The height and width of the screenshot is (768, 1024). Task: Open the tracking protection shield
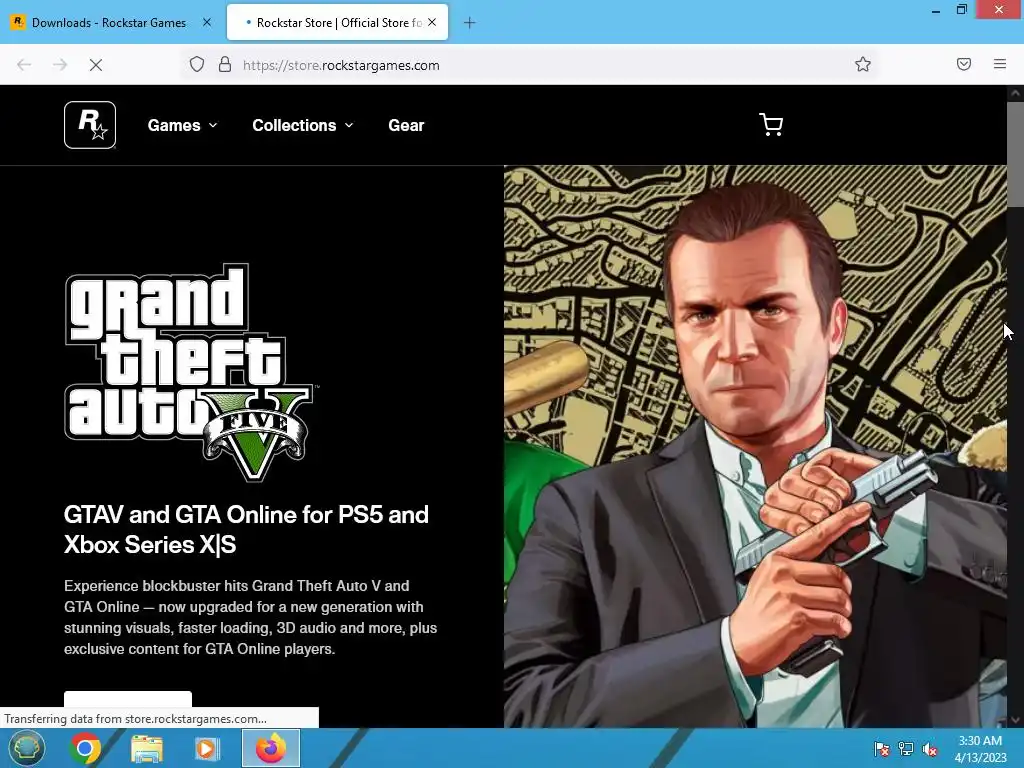click(197, 64)
